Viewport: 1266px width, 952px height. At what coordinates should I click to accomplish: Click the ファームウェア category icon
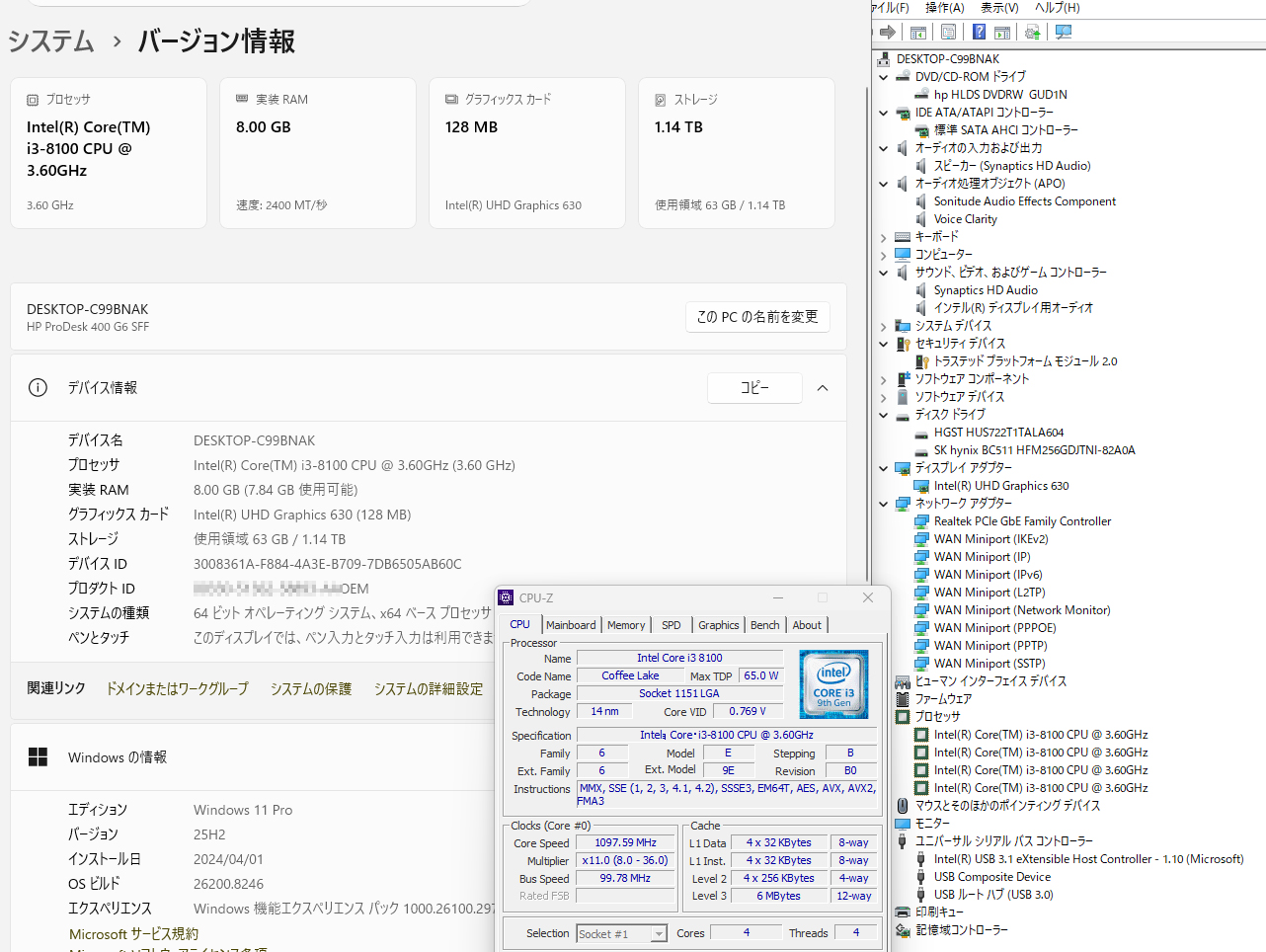(903, 699)
